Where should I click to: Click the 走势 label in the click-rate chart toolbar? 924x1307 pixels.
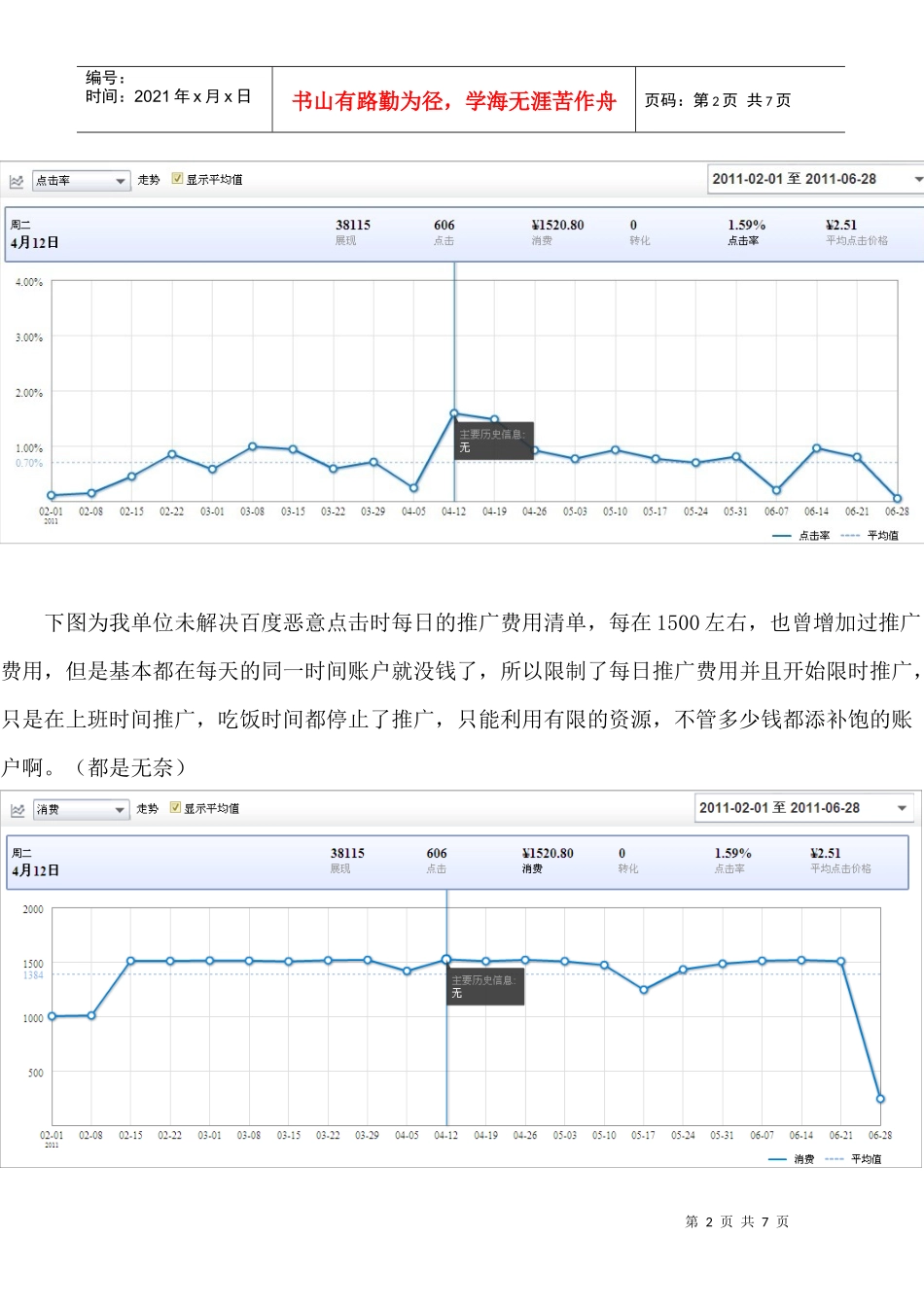click(149, 180)
